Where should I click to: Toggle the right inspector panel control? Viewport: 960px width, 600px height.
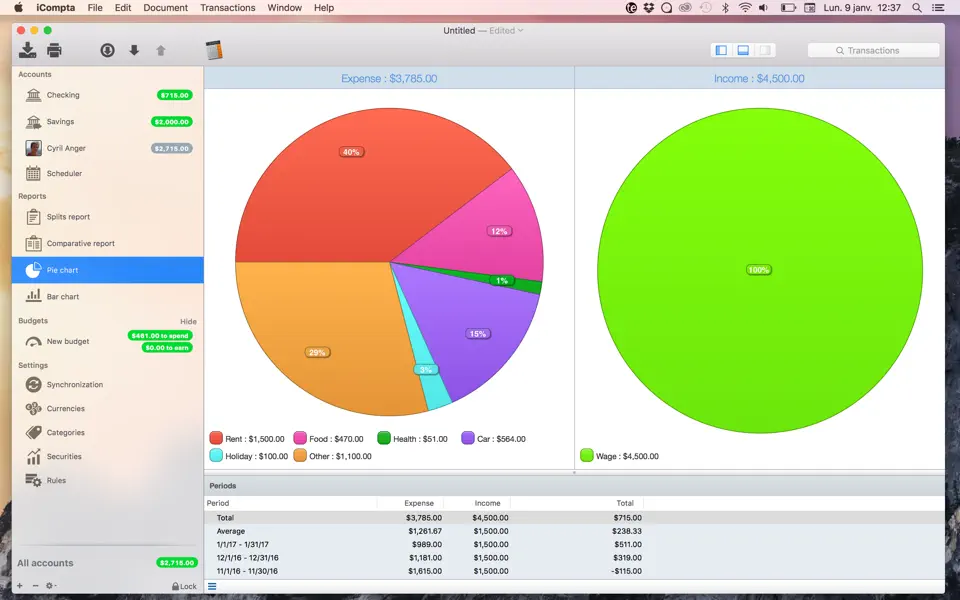click(x=763, y=50)
